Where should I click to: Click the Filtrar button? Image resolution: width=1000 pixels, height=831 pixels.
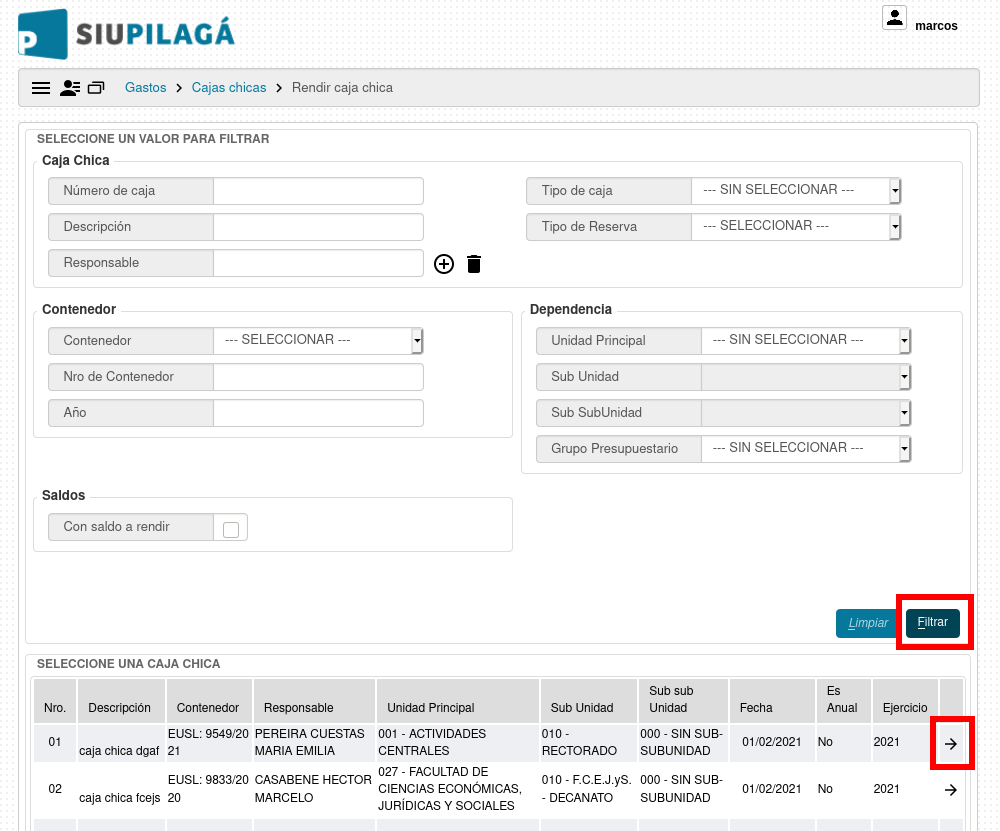coord(932,622)
